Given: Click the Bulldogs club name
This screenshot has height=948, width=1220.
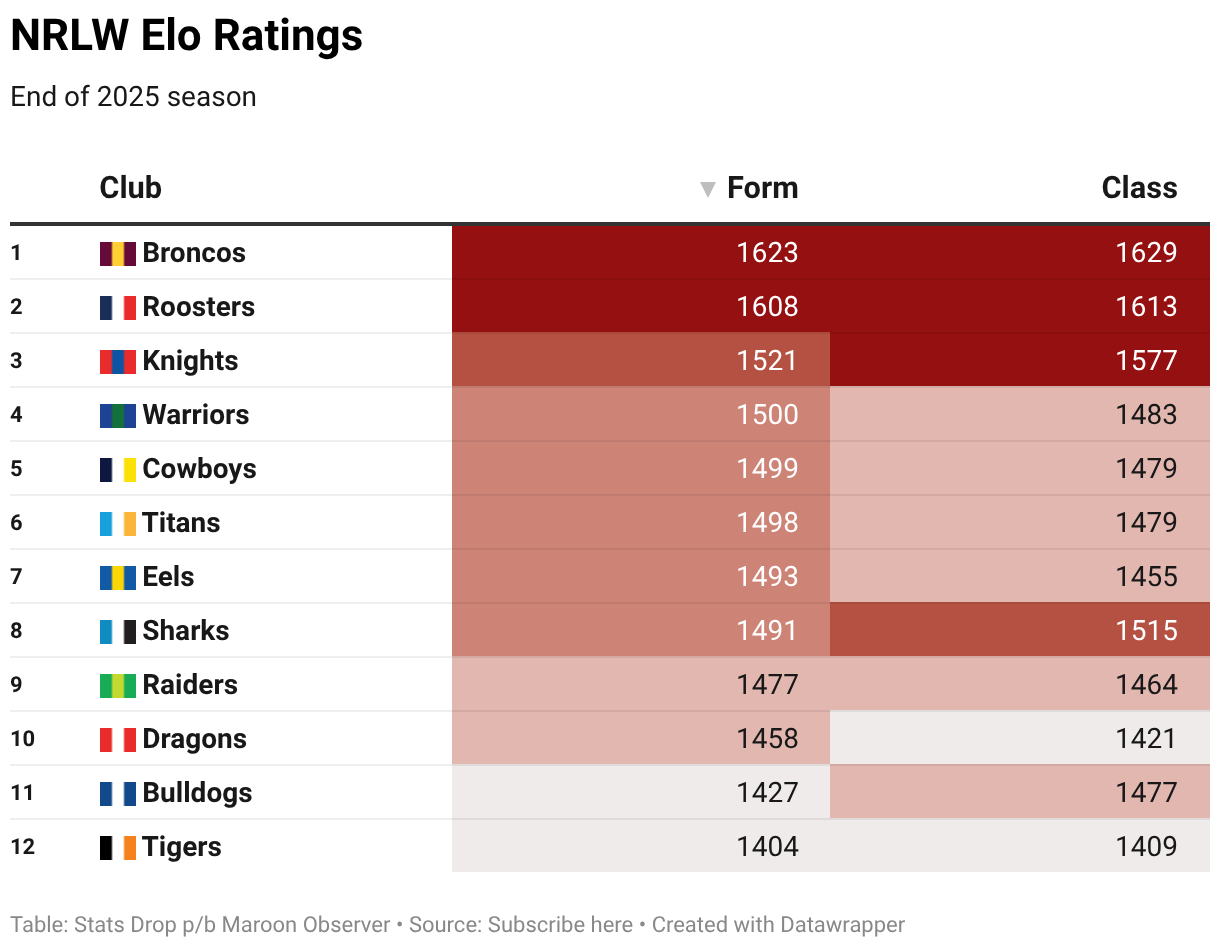Looking at the screenshot, I should [197, 793].
